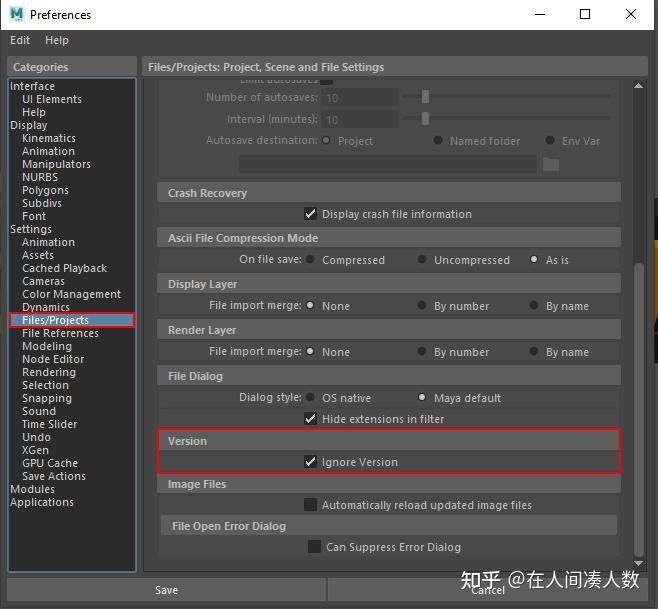Select Animation under Settings category

pyautogui.click(x=48, y=242)
